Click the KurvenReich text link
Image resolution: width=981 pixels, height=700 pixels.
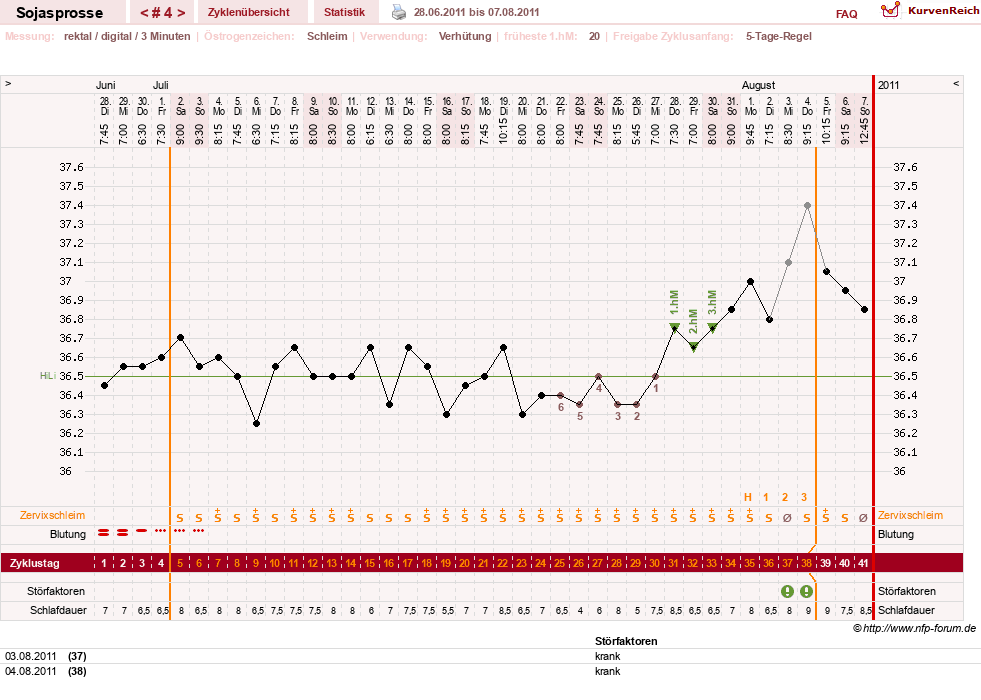[x=943, y=11]
